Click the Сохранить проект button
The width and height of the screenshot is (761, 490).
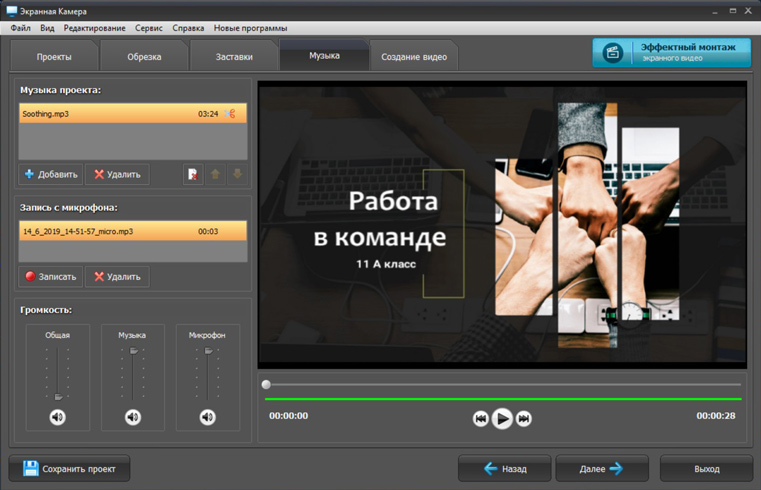pyautogui.click(x=69, y=468)
